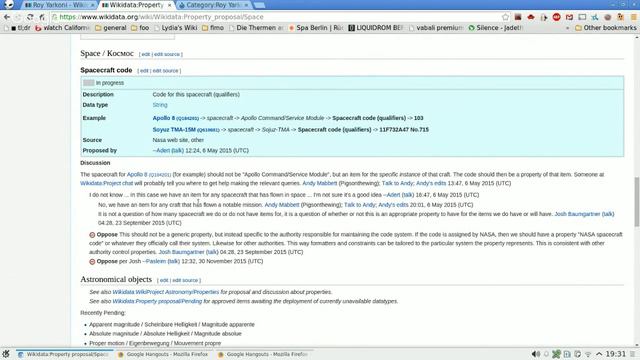Open the Gmail extension icon in toolbar
The width and height of the screenshot is (640, 360).
point(569,17)
